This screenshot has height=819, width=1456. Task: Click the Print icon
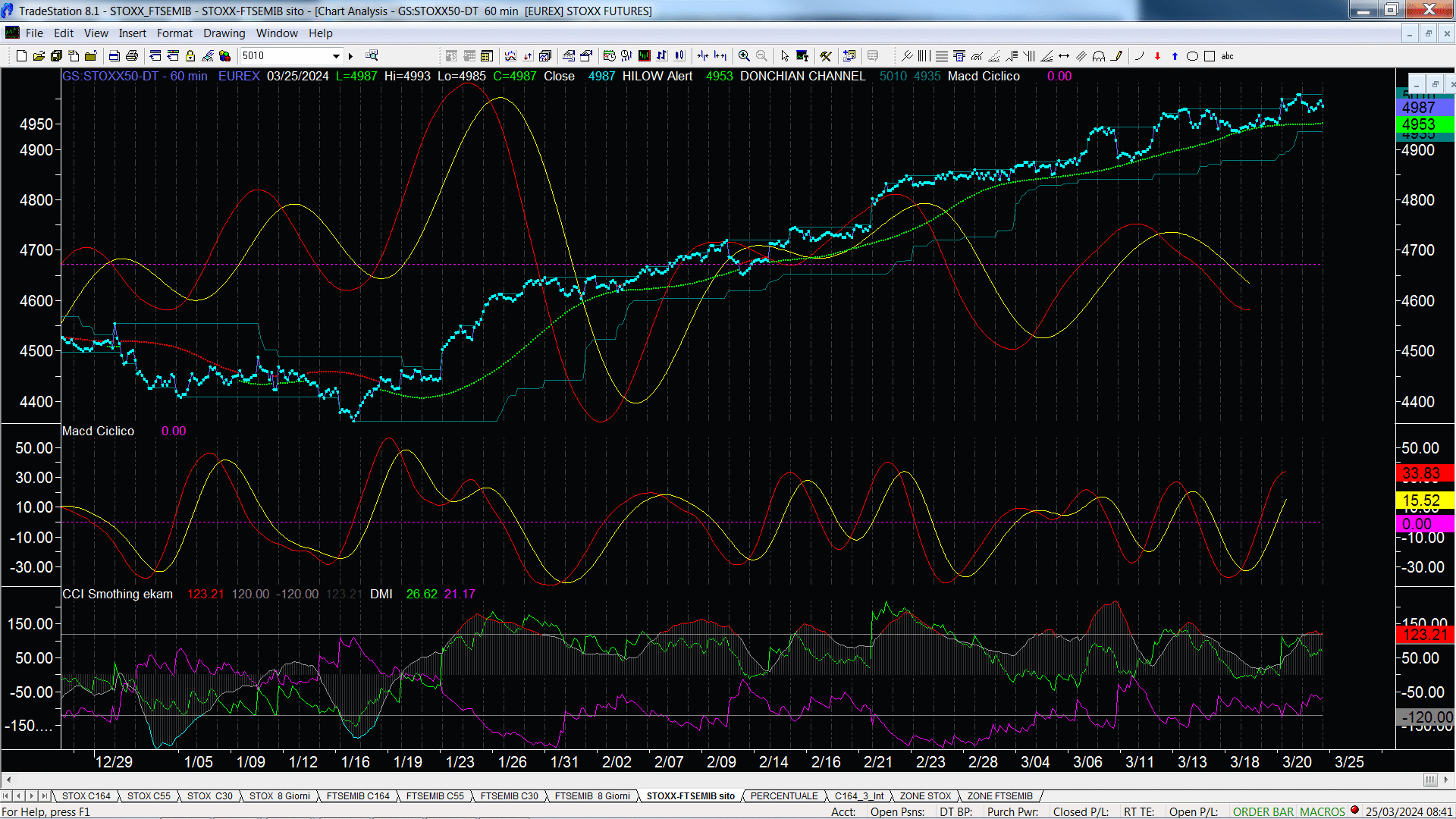point(131,56)
